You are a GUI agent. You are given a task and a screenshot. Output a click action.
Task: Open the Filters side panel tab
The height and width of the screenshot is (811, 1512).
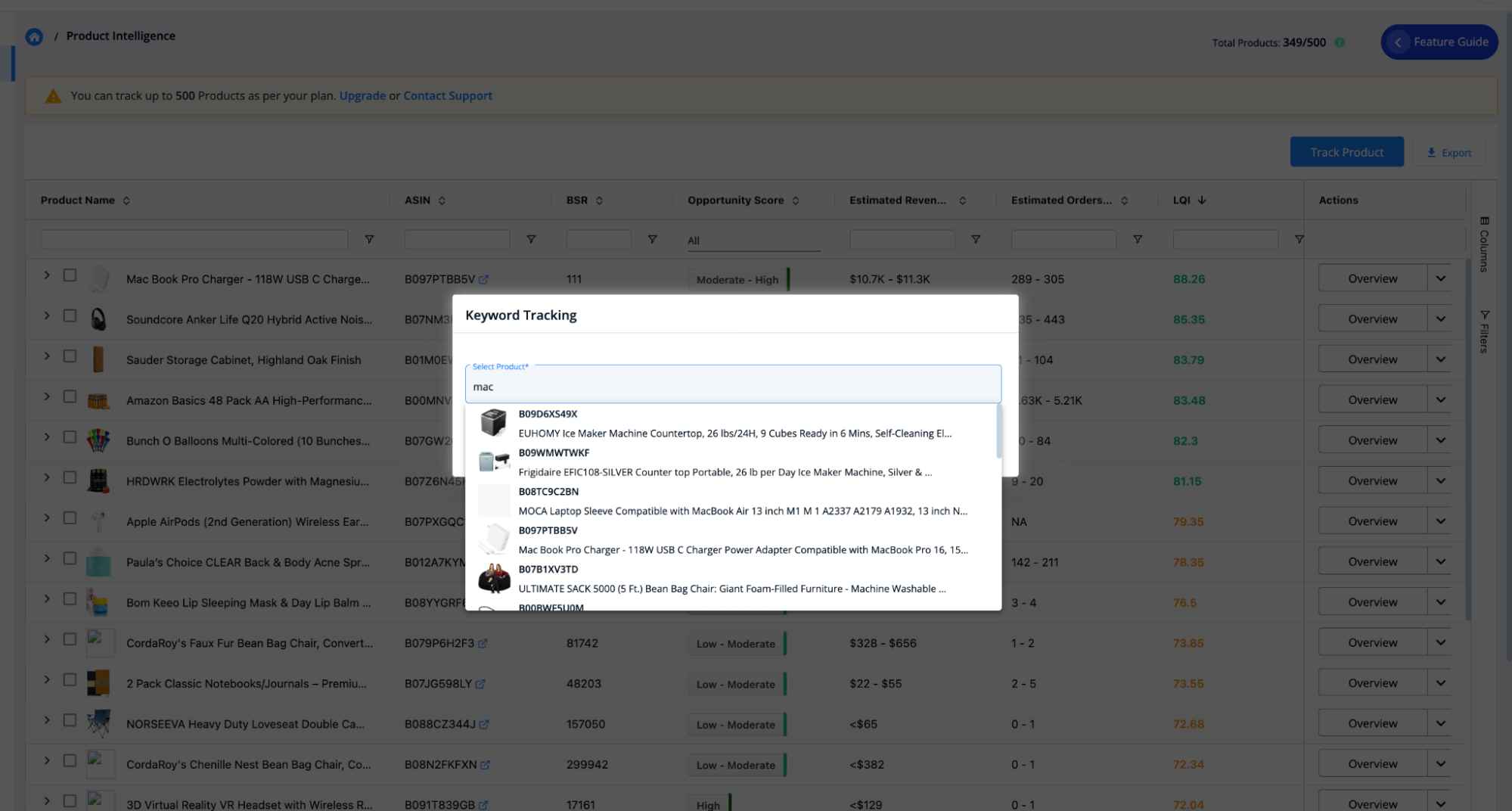[x=1484, y=331]
